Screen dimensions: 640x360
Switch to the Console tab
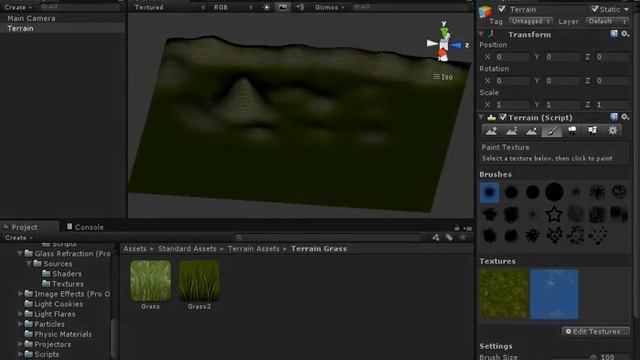point(85,227)
